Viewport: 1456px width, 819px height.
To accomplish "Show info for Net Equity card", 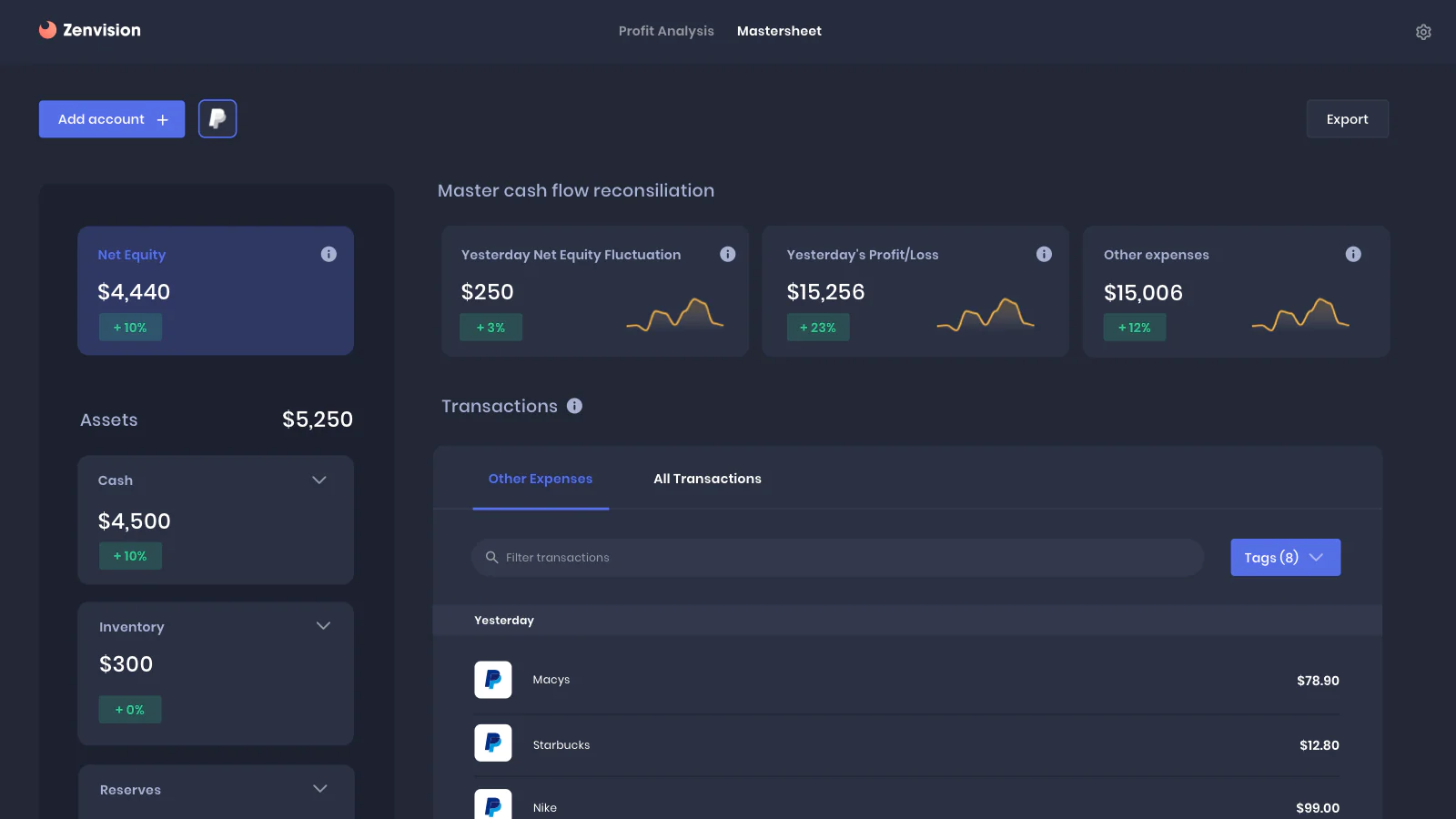I will [x=329, y=254].
